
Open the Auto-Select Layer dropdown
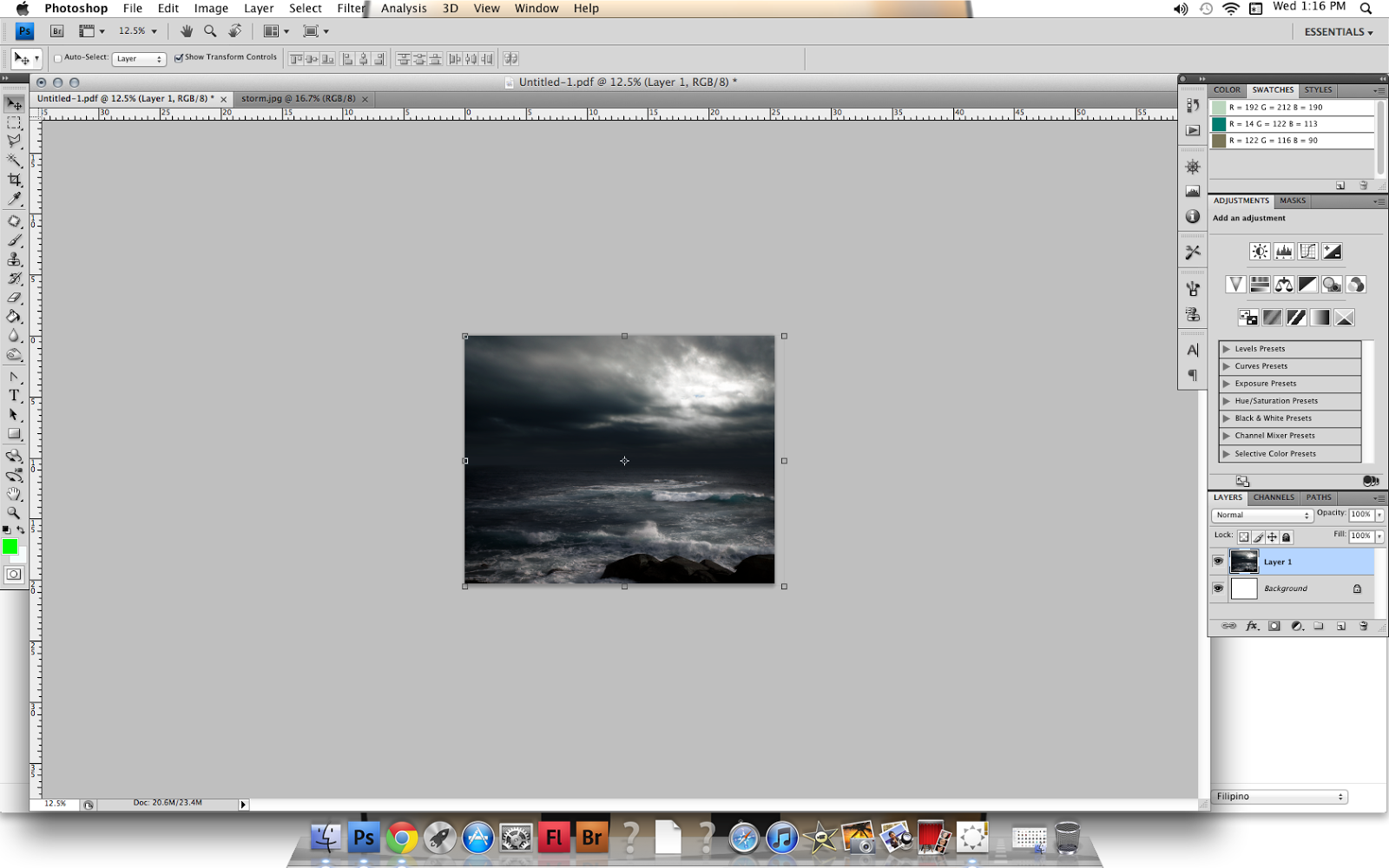click(x=139, y=59)
